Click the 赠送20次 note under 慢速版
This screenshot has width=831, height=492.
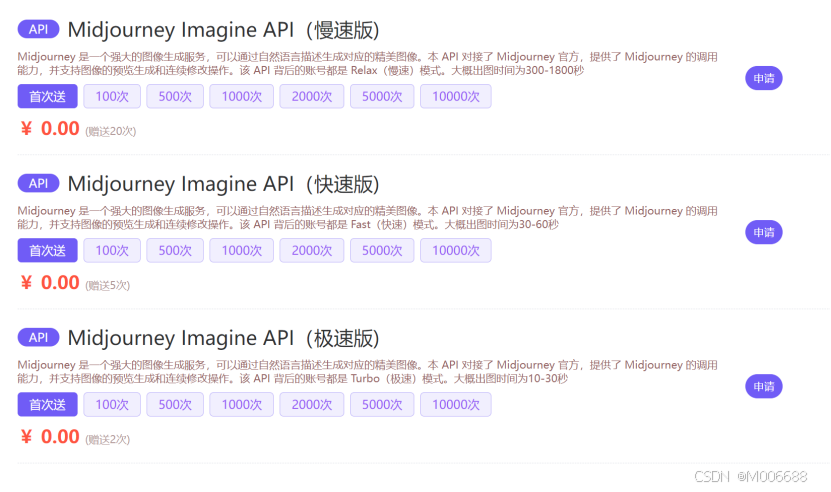click(110, 131)
